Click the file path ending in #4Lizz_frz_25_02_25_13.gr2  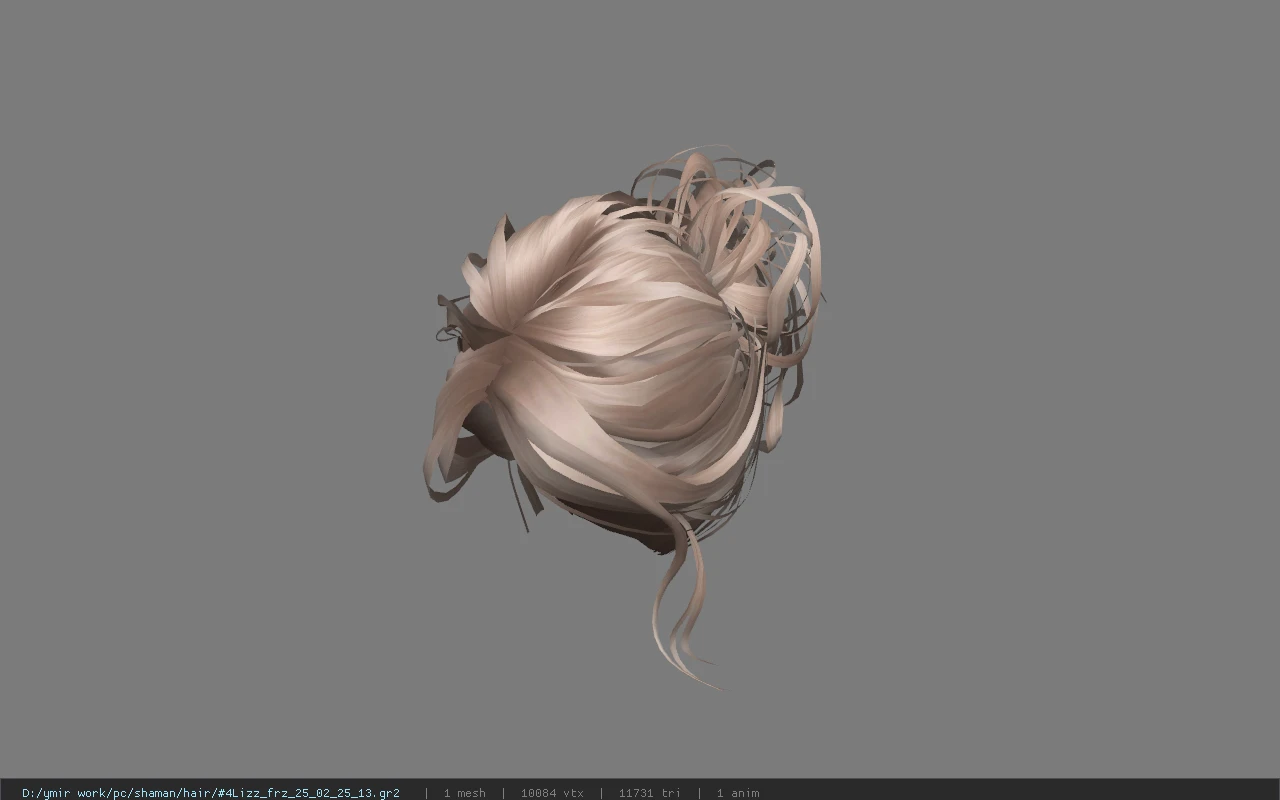211,793
